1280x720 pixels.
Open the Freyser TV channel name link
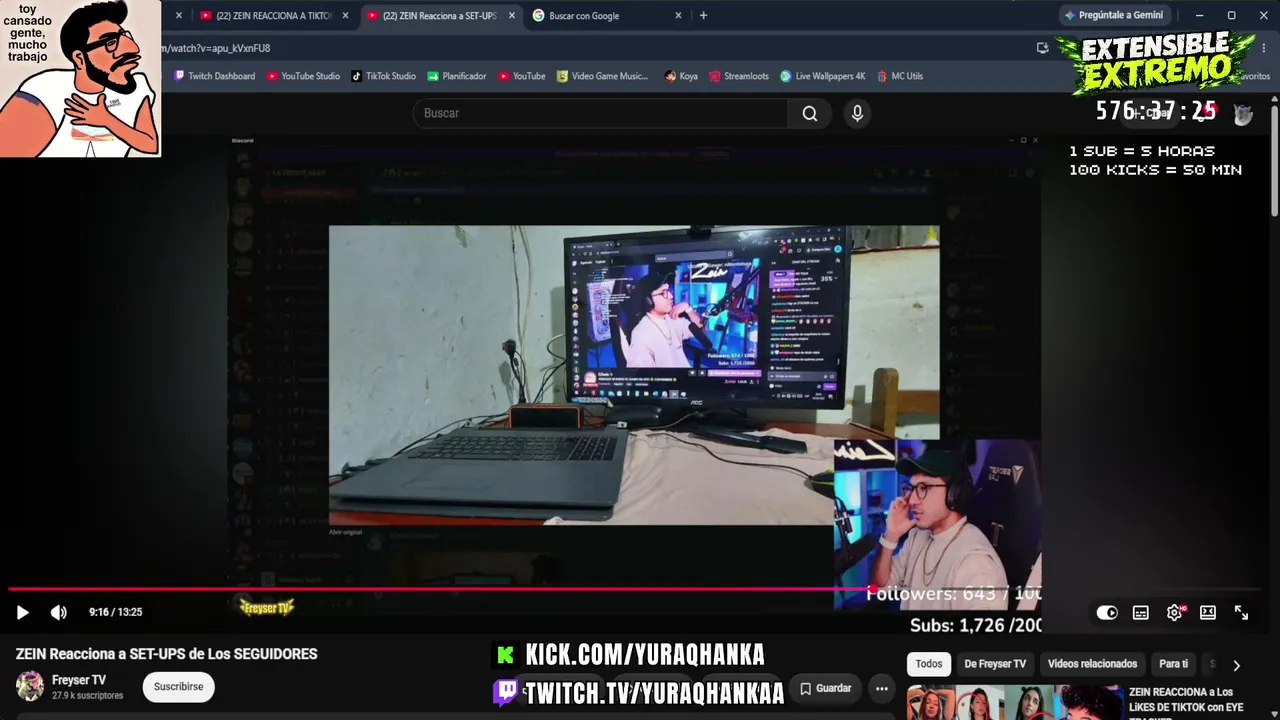coord(79,680)
